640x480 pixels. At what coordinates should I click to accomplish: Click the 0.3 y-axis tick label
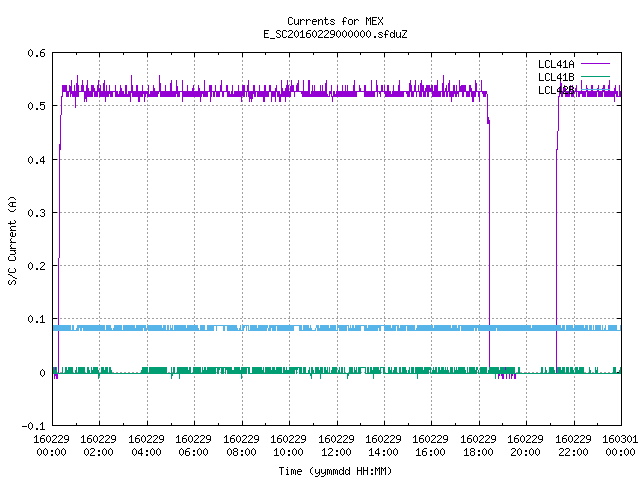coord(36,213)
